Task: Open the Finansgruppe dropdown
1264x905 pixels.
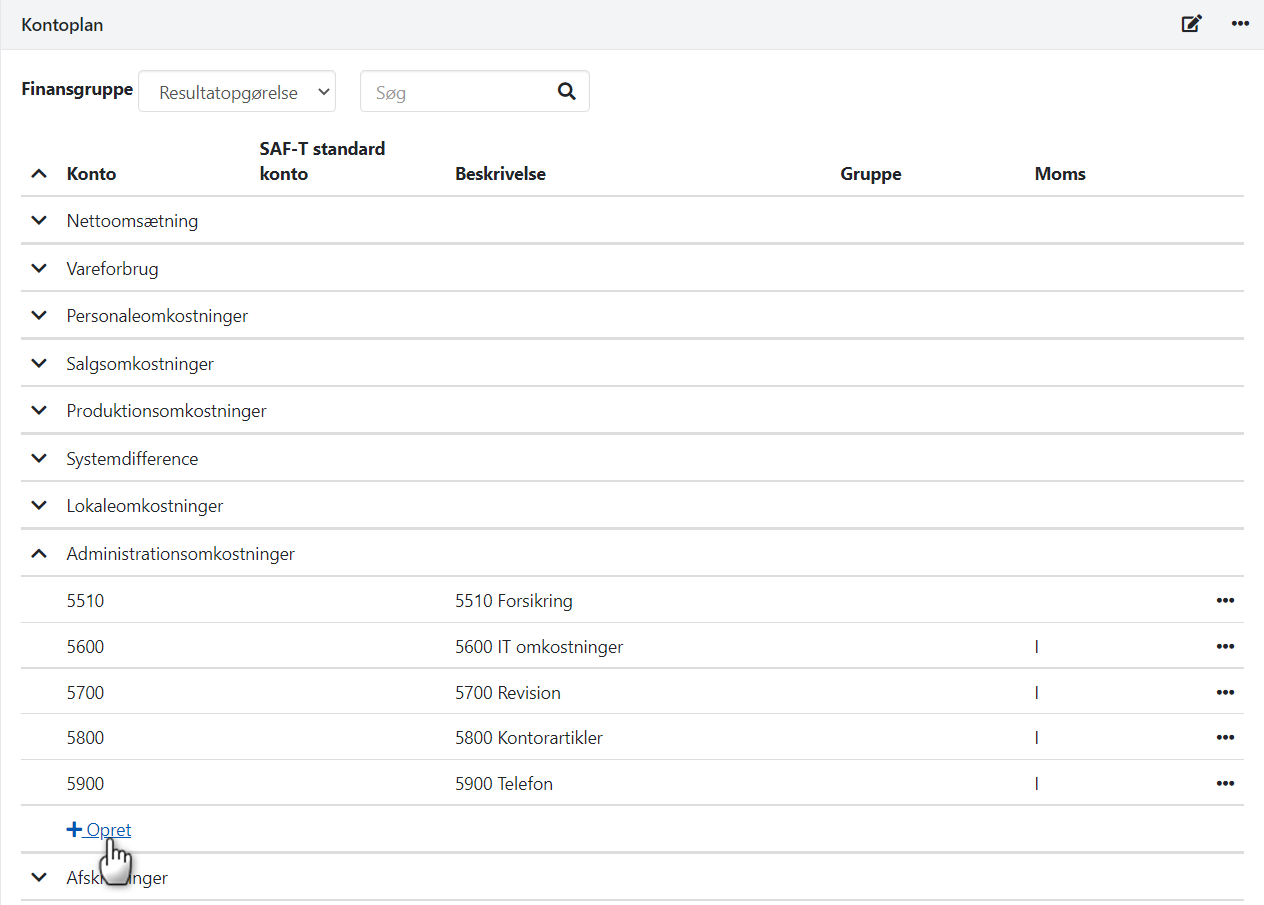Action: pyautogui.click(x=237, y=92)
